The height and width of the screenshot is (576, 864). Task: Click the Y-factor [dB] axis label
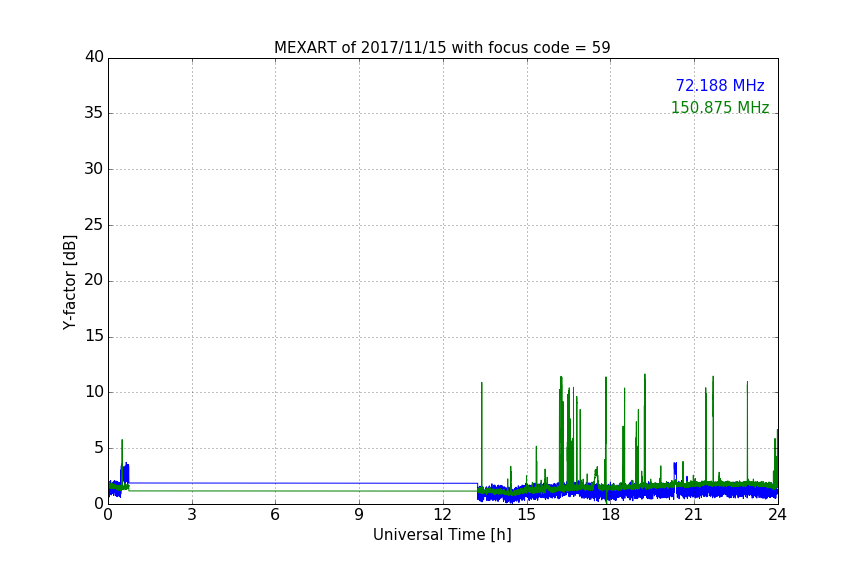(x=69, y=282)
